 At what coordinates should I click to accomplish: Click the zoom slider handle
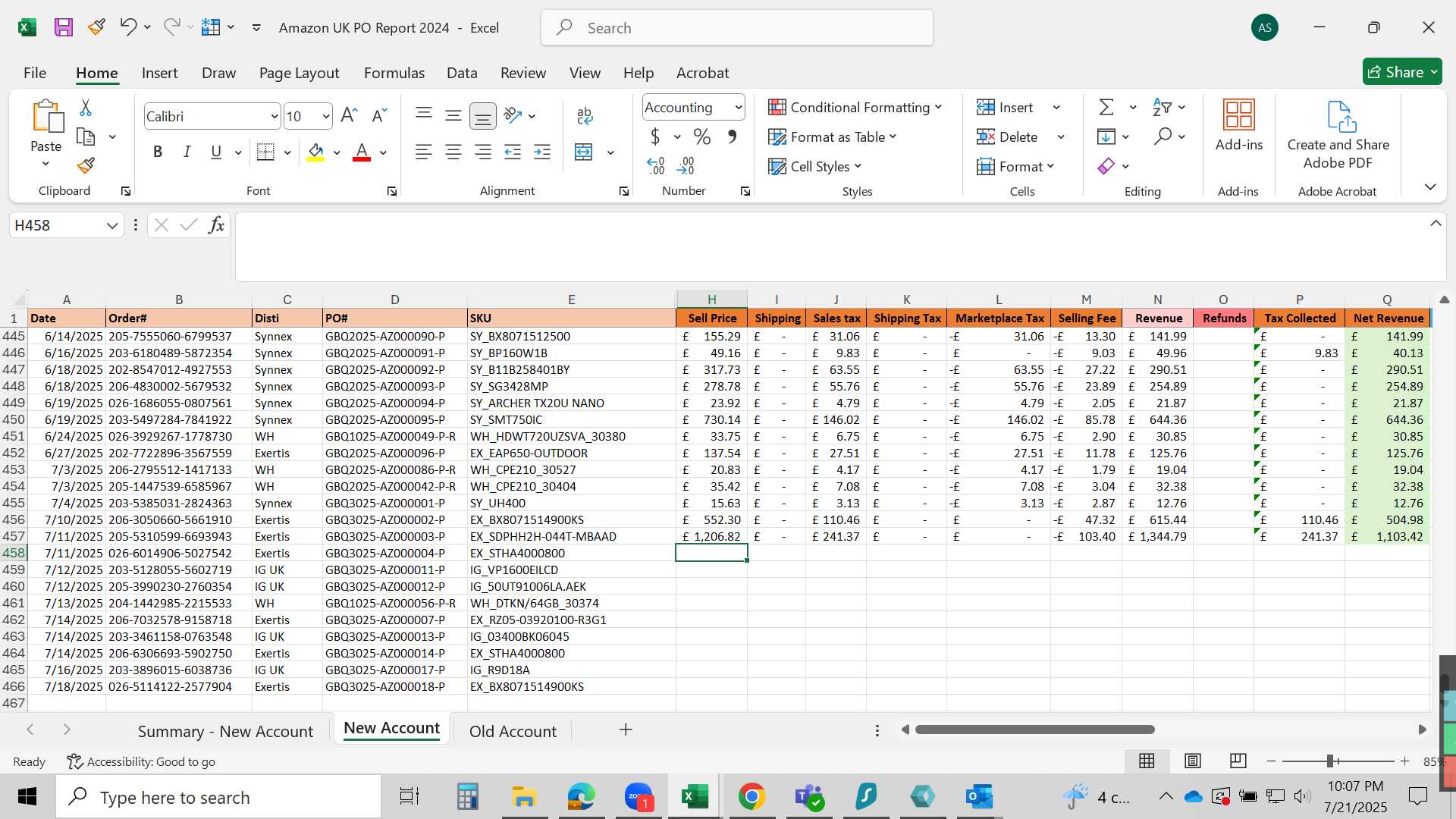pos(1330,761)
